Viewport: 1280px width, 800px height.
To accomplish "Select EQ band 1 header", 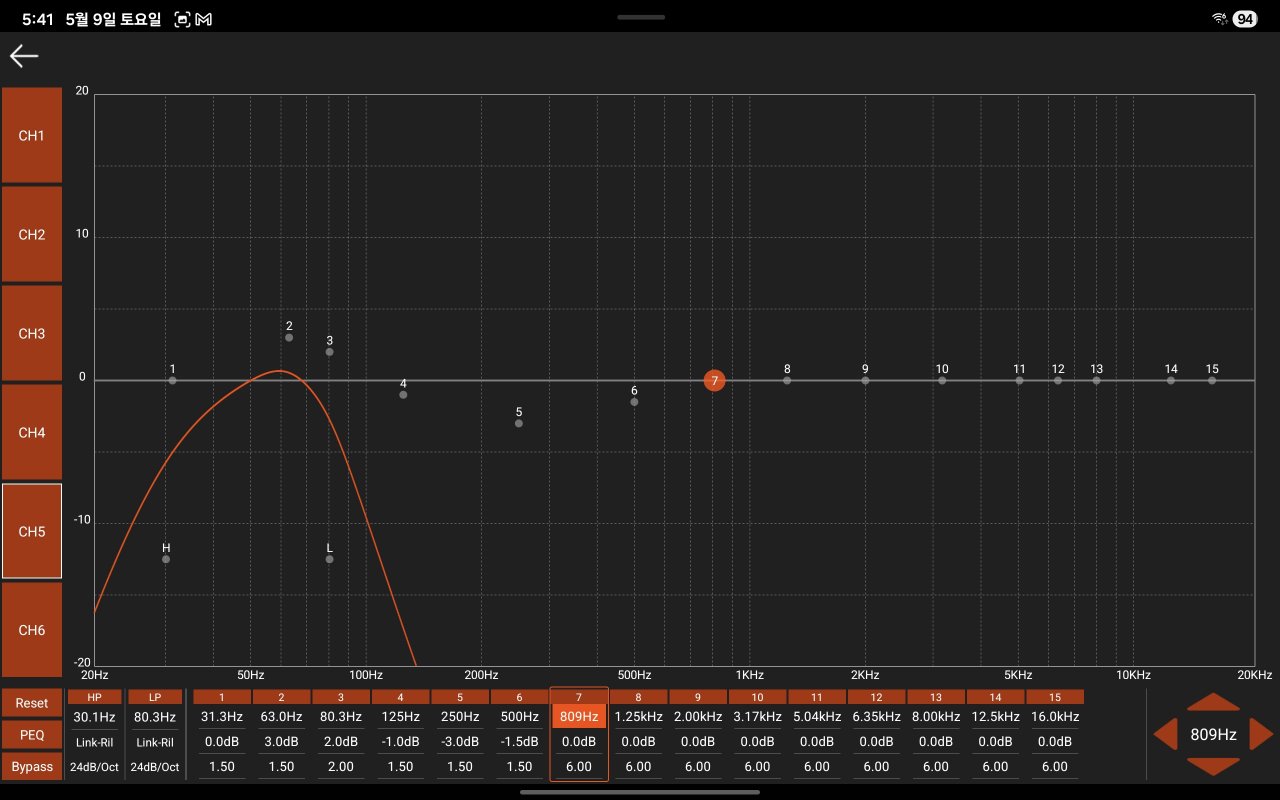I will point(222,697).
